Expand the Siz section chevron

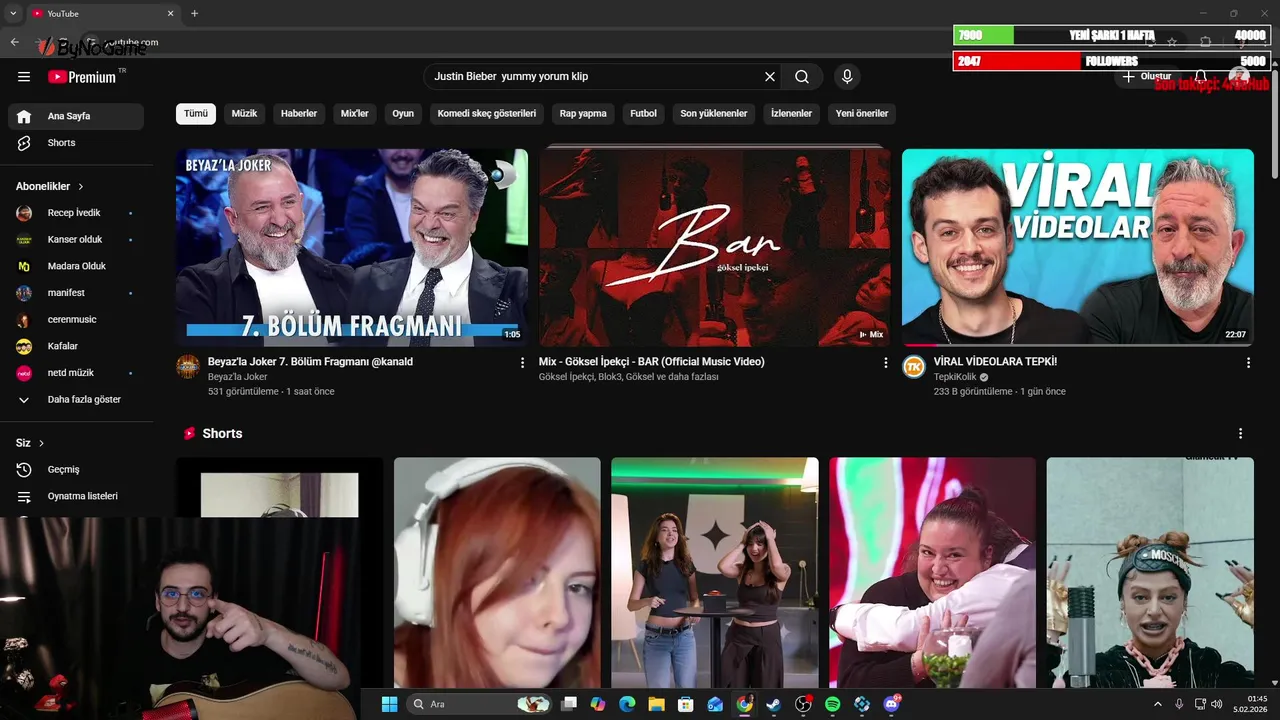[41, 443]
